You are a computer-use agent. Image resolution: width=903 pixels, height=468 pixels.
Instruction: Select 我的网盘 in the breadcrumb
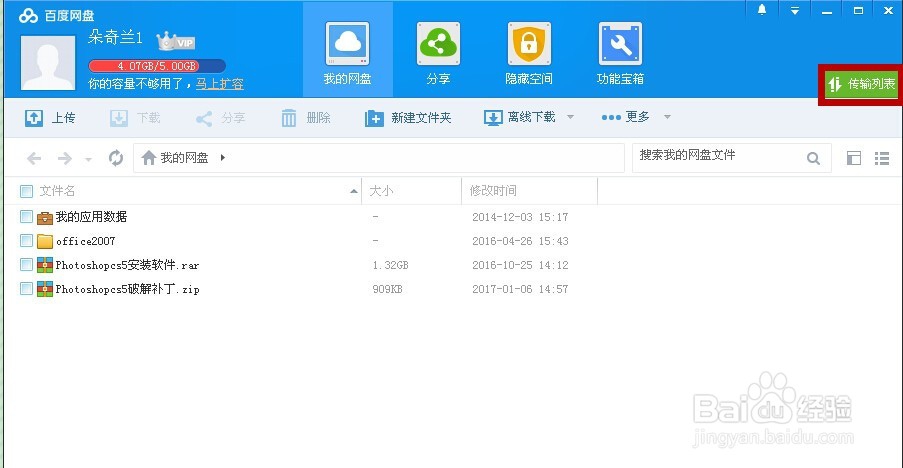[184, 158]
